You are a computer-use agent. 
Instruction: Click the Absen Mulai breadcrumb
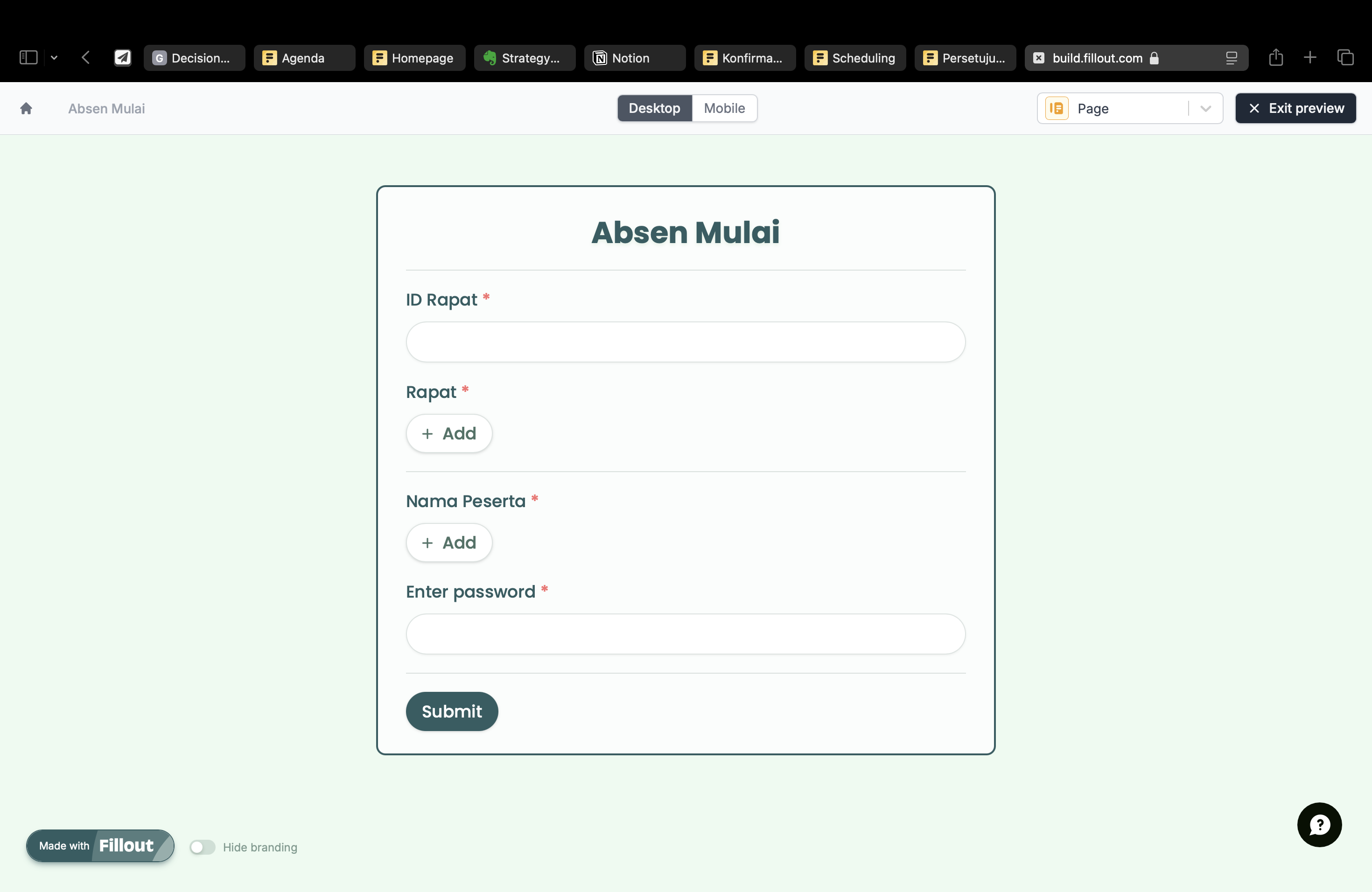point(106,108)
